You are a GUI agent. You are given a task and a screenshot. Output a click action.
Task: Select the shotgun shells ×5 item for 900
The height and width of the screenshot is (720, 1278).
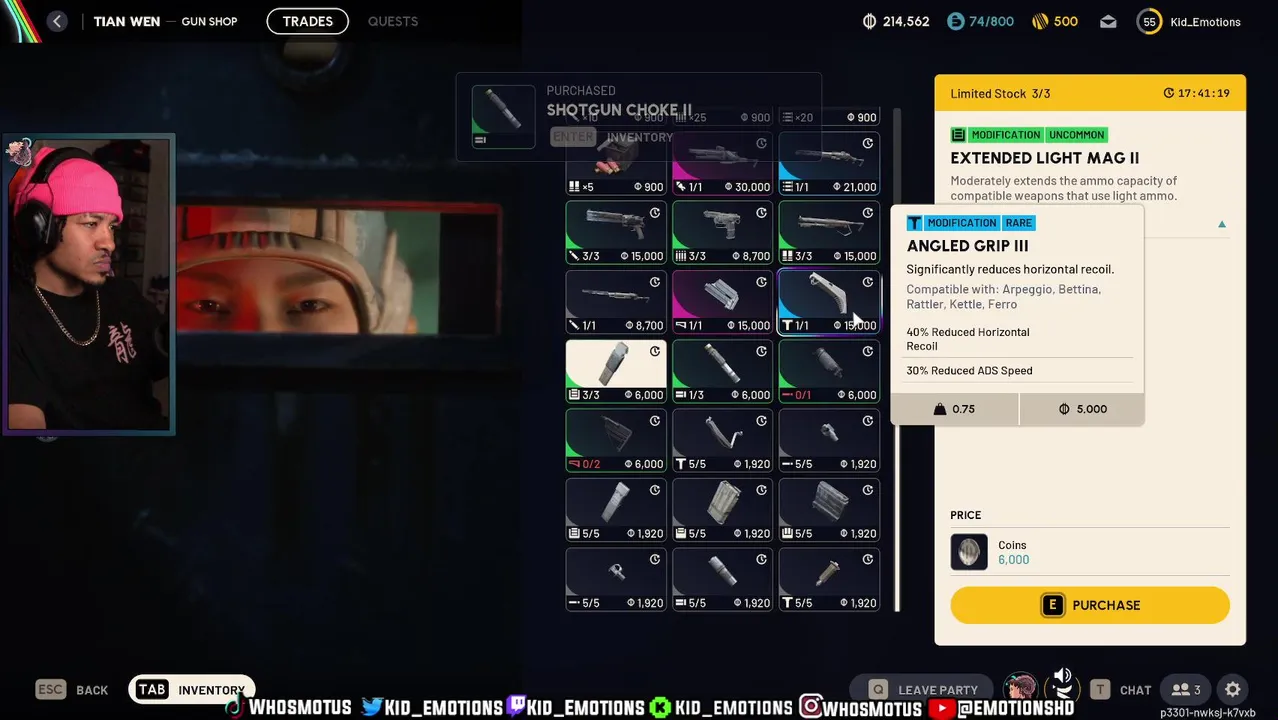coord(616,164)
